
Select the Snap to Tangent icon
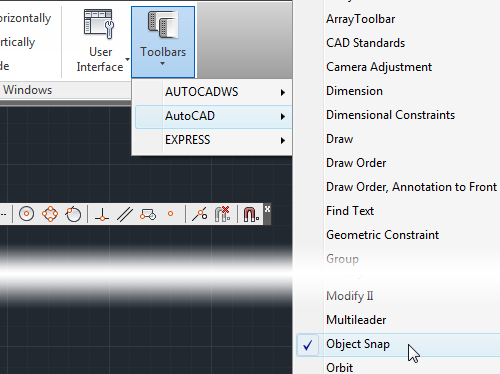coord(73,214)
